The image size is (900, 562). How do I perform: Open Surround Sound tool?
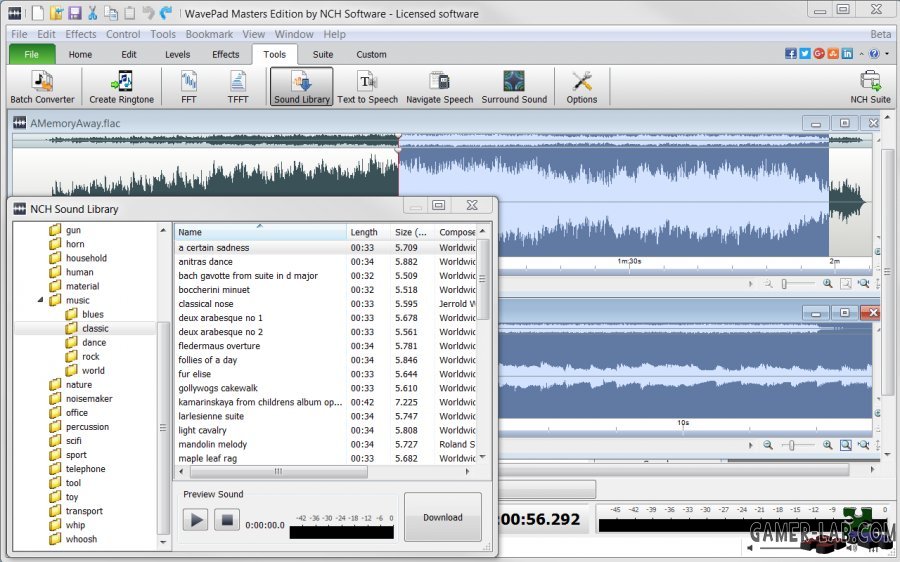point(514,87)
